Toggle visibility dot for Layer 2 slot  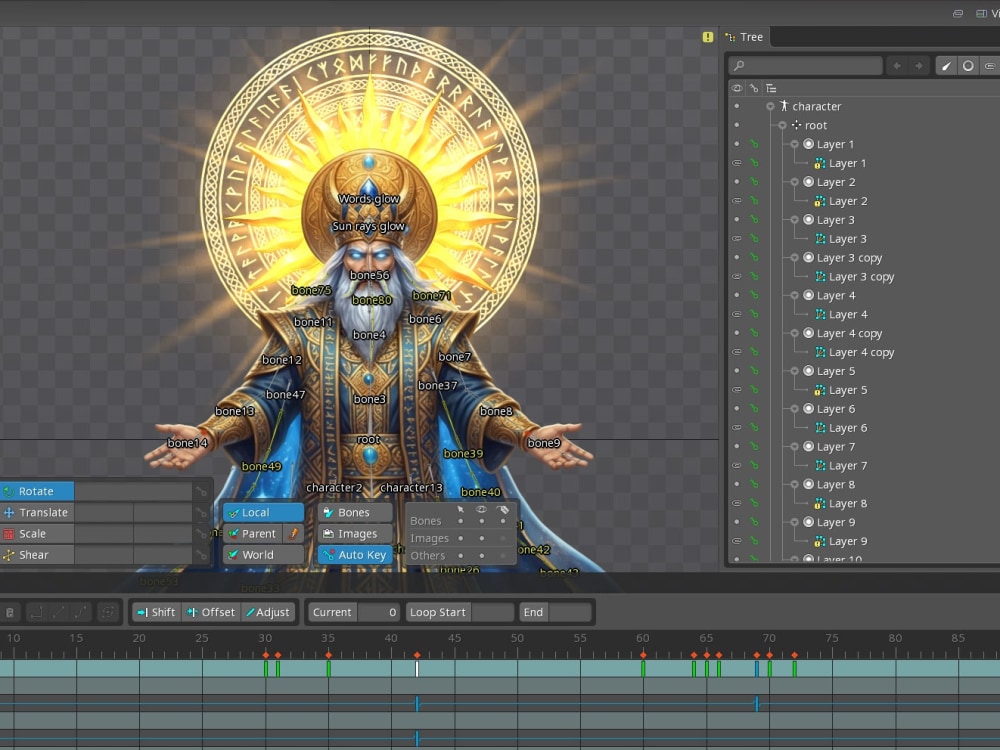click(x=737, y=182)
